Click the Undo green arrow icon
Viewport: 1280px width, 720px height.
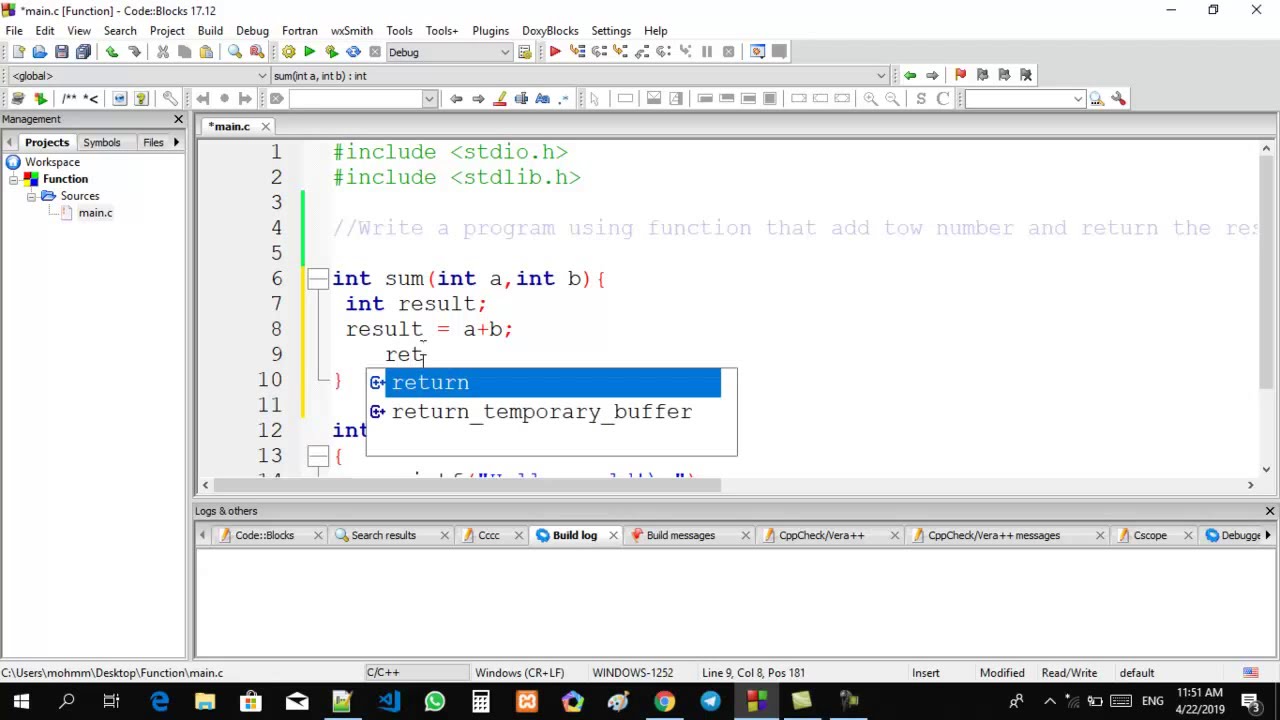(112, 52)
